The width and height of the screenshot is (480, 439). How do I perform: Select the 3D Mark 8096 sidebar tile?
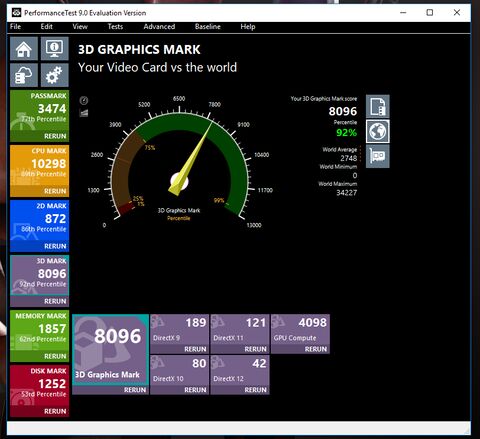[39, 276]
